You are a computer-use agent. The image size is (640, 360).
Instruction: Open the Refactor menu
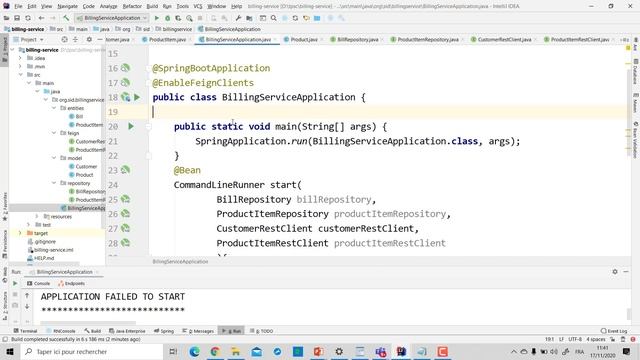tap(132, 6)
